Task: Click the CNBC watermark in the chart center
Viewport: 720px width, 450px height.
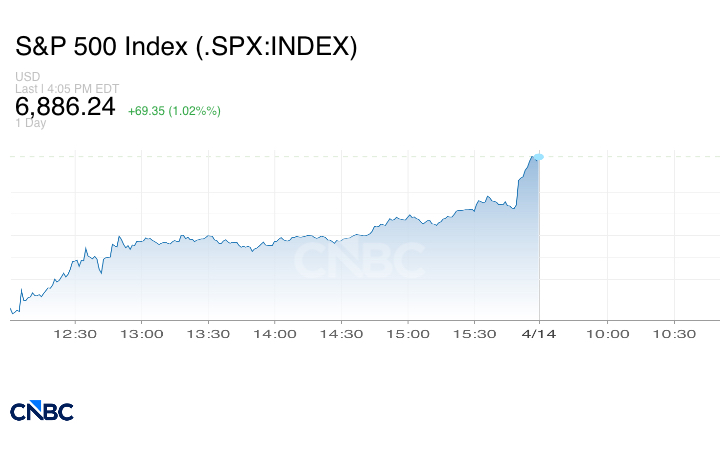Action: coord(358,262)
